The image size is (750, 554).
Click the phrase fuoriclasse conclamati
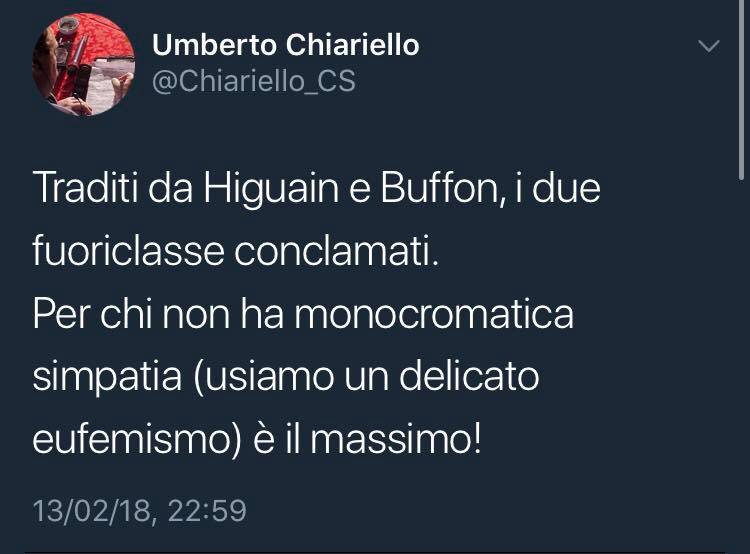pos(235,251)
